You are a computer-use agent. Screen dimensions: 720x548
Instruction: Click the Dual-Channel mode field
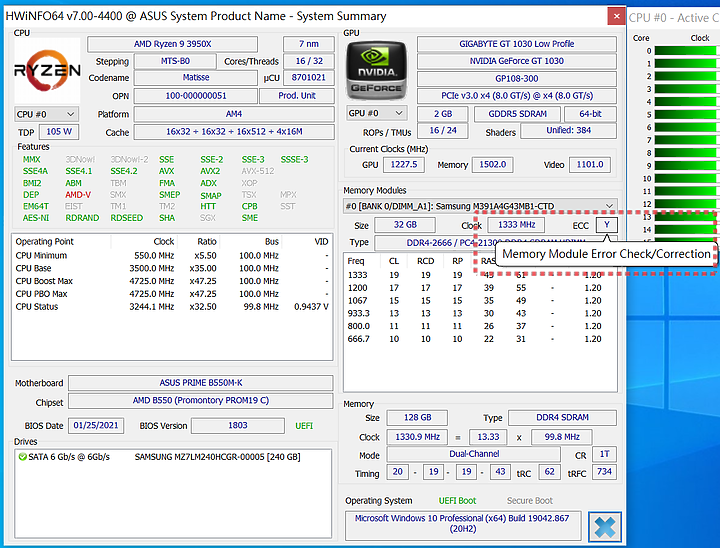pyautogui.click(x=473, y=454)
